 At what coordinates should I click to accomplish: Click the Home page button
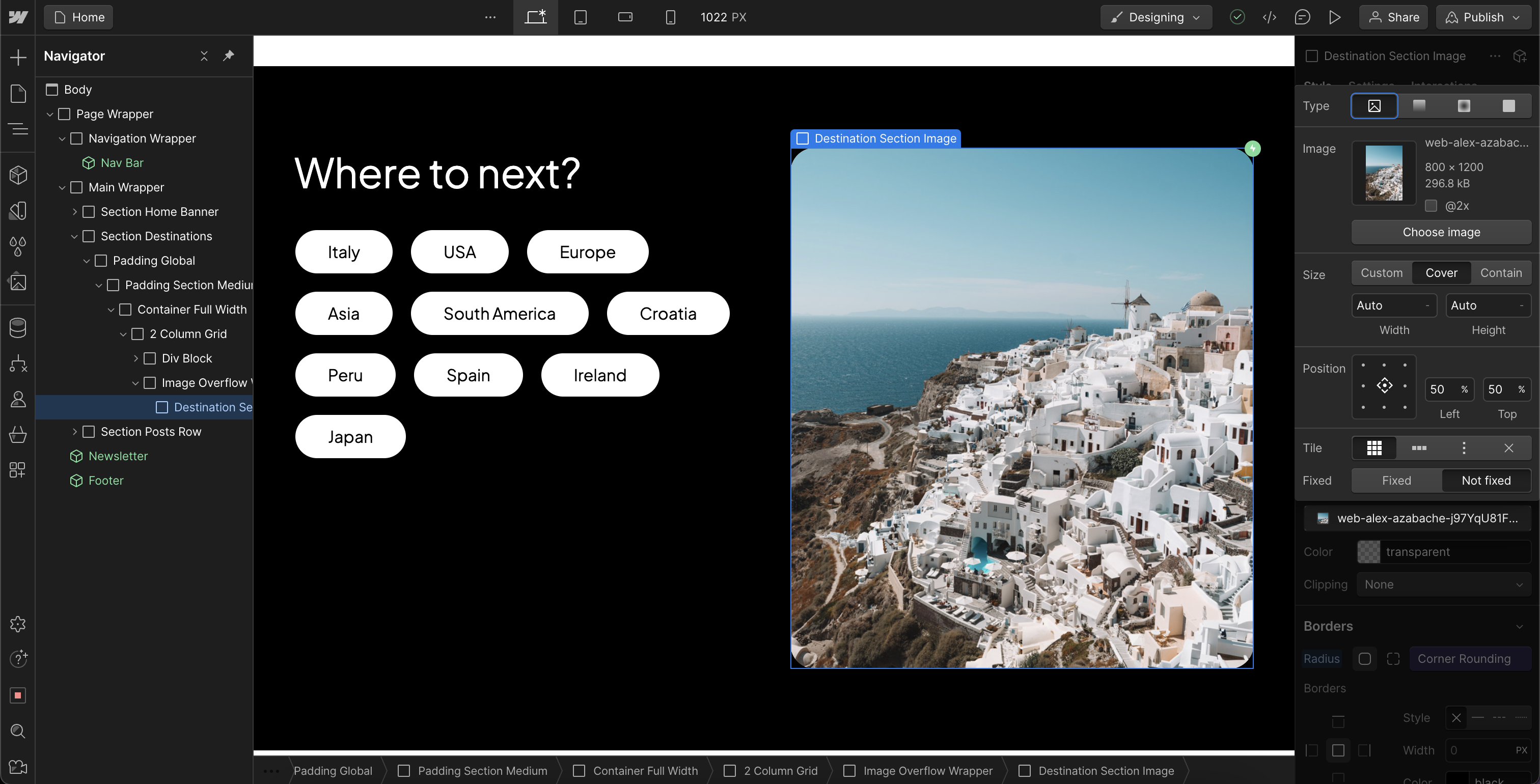coord(78,17)
